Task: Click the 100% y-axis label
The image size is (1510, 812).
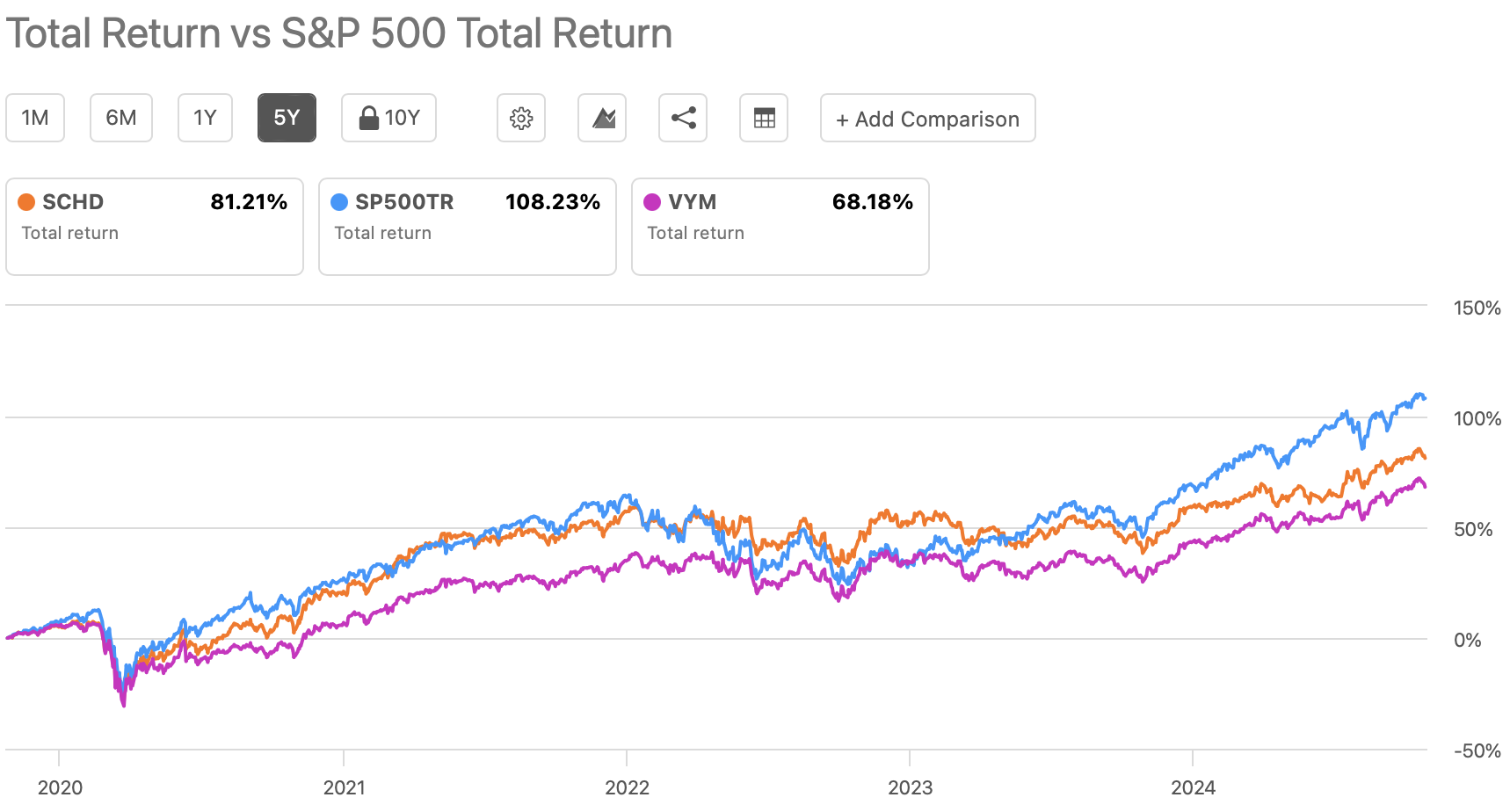Action: point(1477,418)
